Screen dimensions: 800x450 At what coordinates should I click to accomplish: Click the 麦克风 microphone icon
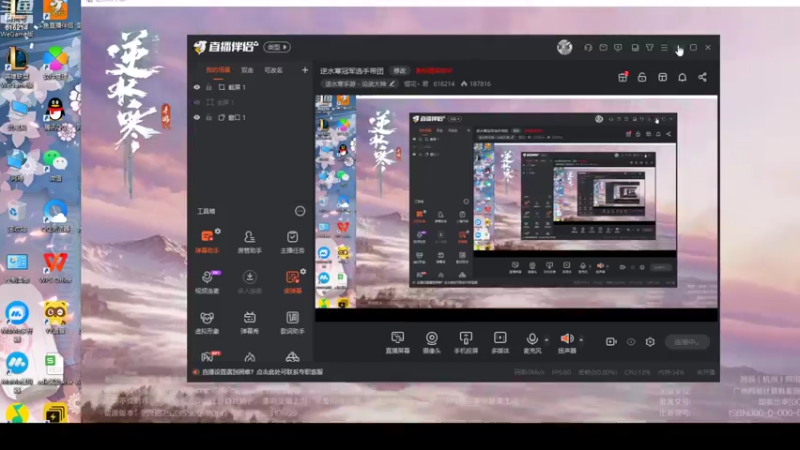point(532,339)
